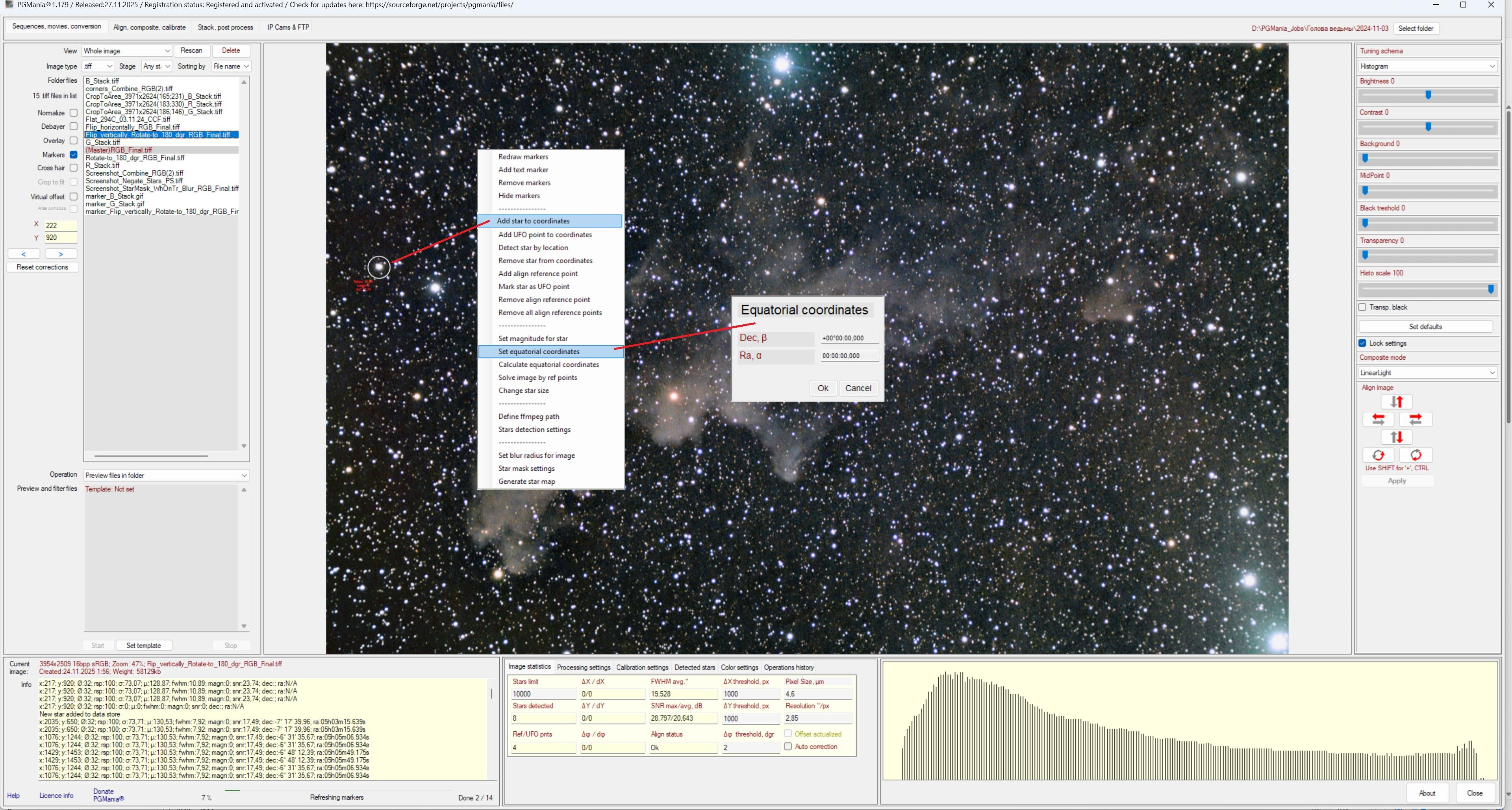Adjust the Brightness slider handle
The image size is (1512, 810).
[1428, 95]
